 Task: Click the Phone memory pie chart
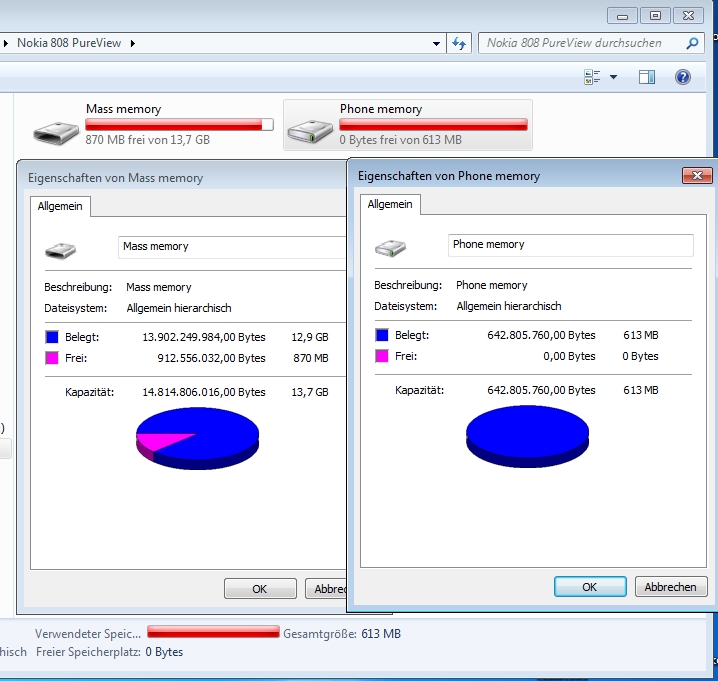tap(528, 436)
